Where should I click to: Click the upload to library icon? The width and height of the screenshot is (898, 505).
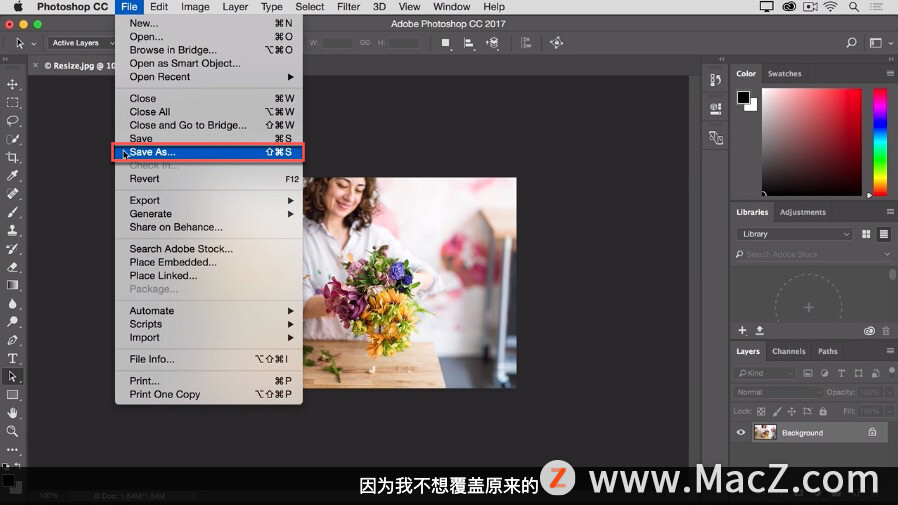click(759, 330)
